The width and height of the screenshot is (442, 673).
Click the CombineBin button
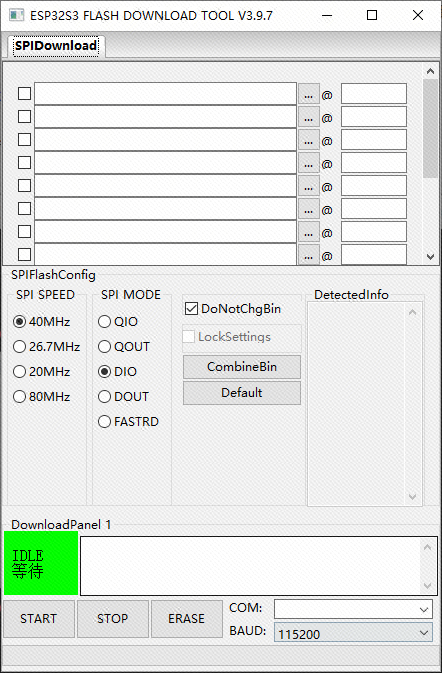pos(242,367)
